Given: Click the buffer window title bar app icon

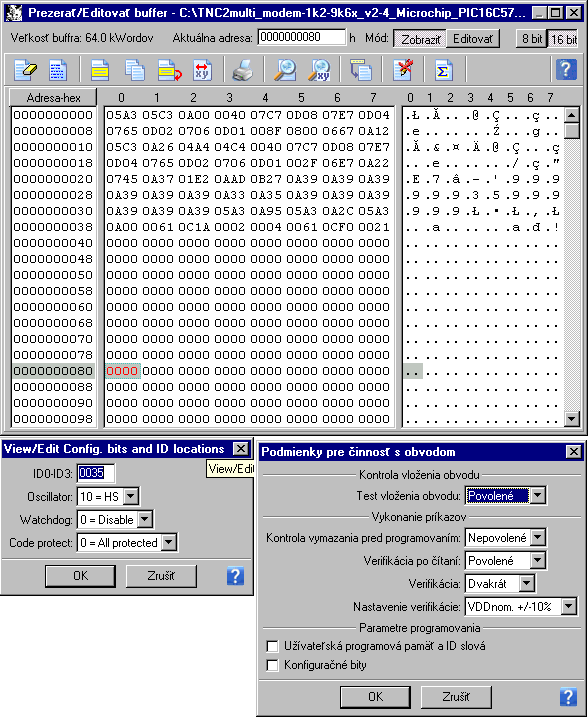Looking at the screenshot, I should [14, 12].
